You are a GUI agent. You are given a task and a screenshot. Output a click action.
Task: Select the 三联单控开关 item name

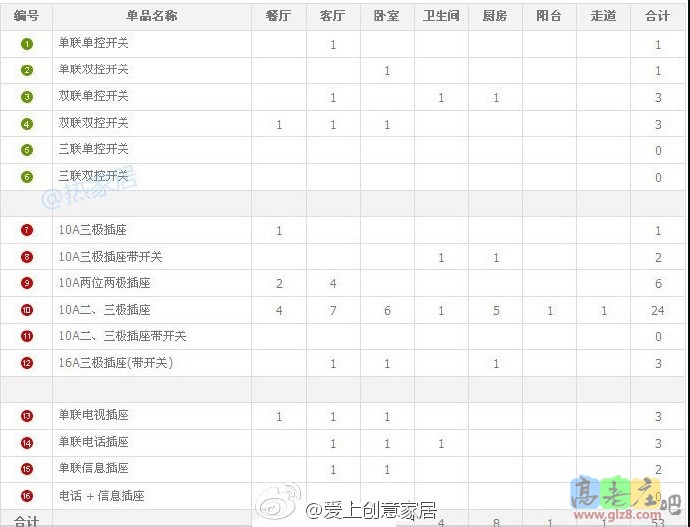coord(93,149)
